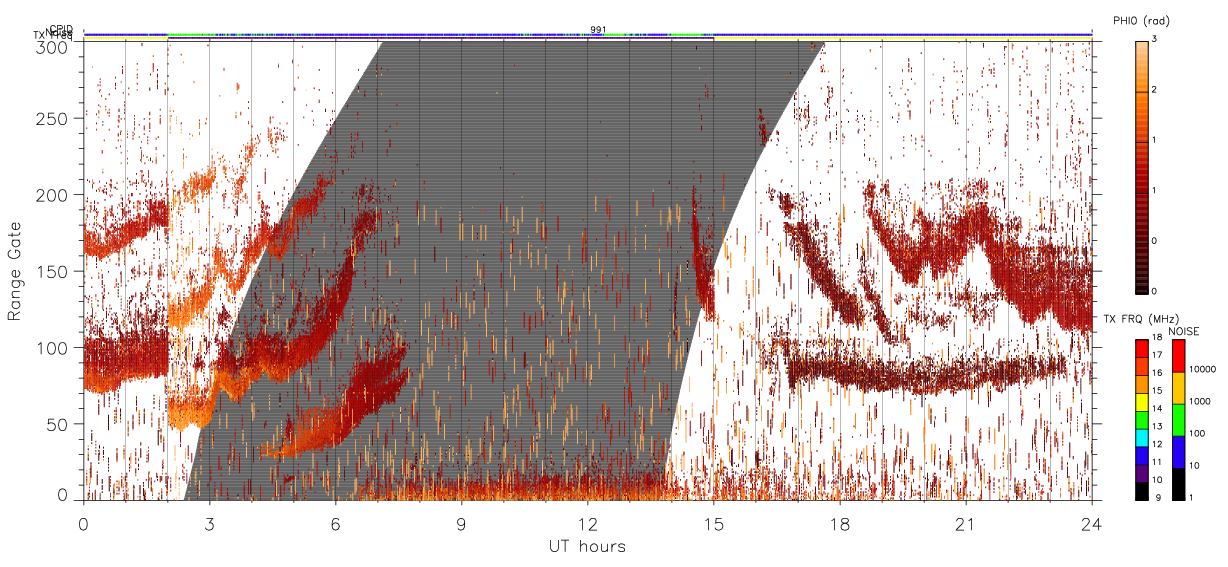This screenshot has width=1228, height=567.
Task: Click the 15 tick on UT hours axis
Action: tap(714, 523)
